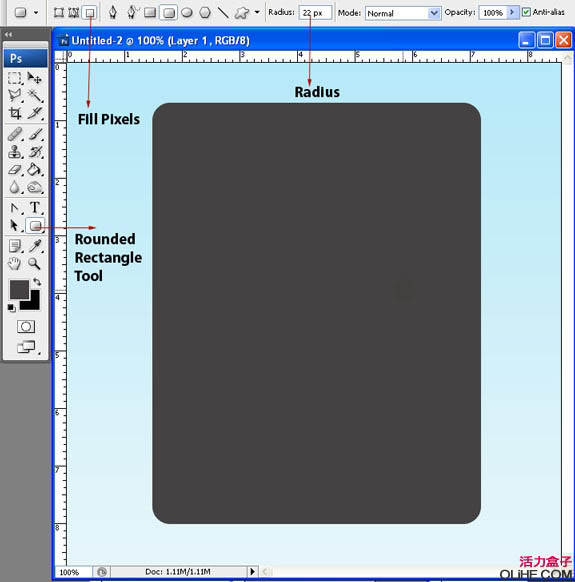Open status bar info menu arrow

click(x=252, y=572)
